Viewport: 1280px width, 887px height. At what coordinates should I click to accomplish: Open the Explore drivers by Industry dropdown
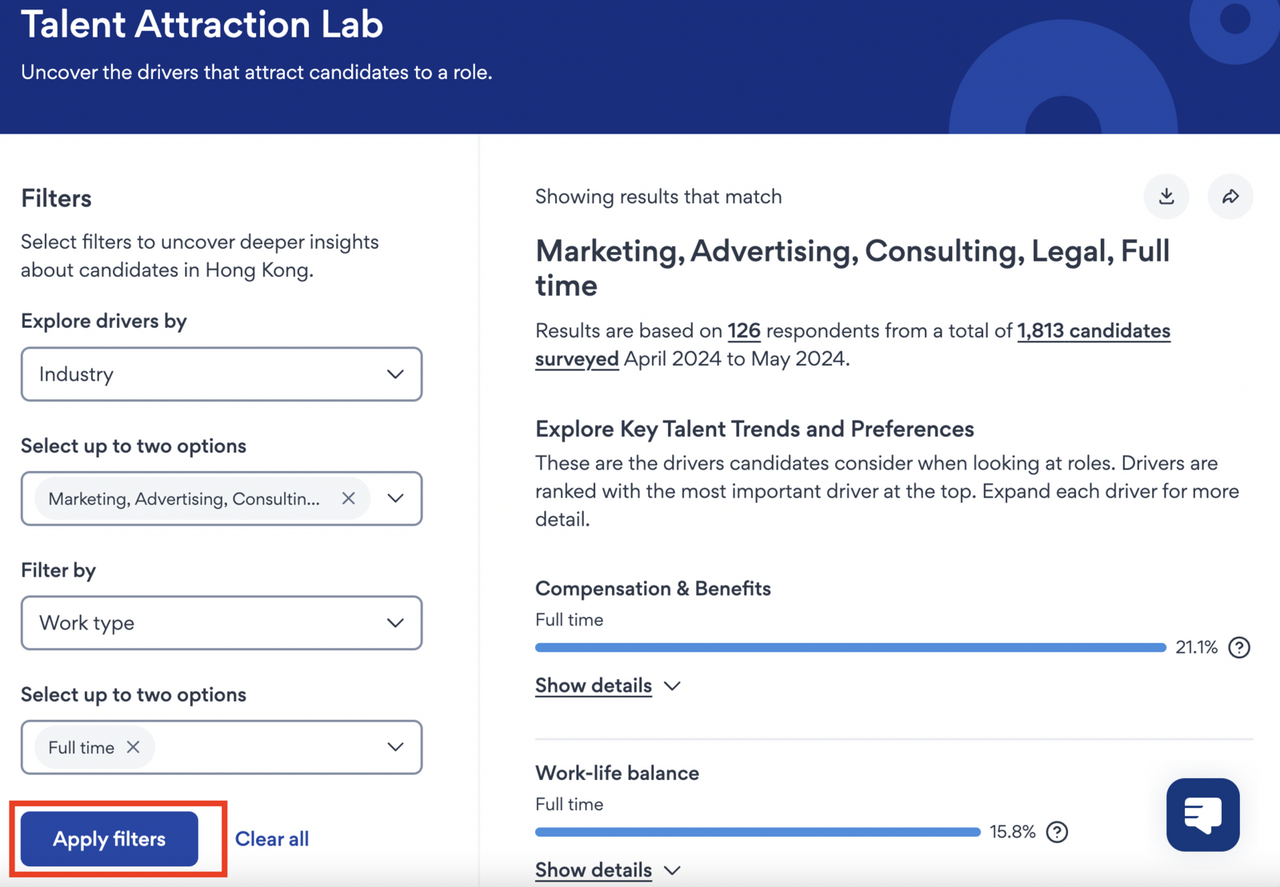click(x=221, y=374)
